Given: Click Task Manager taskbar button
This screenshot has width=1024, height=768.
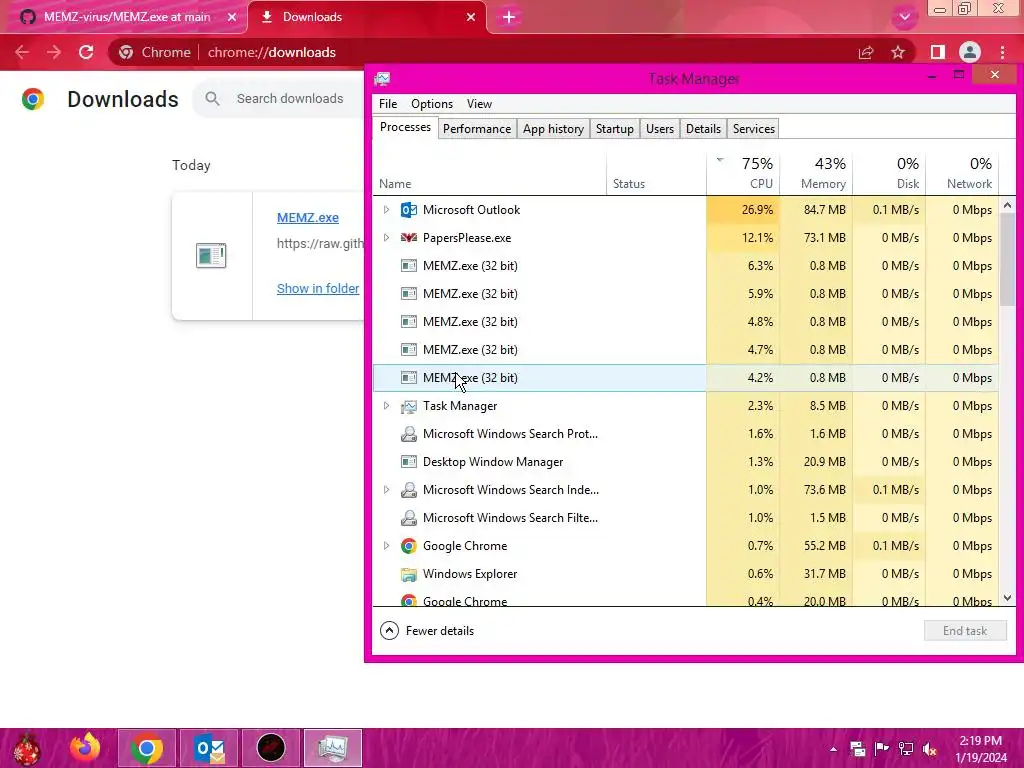Looking at the screenshot, I should click(332, 748).
